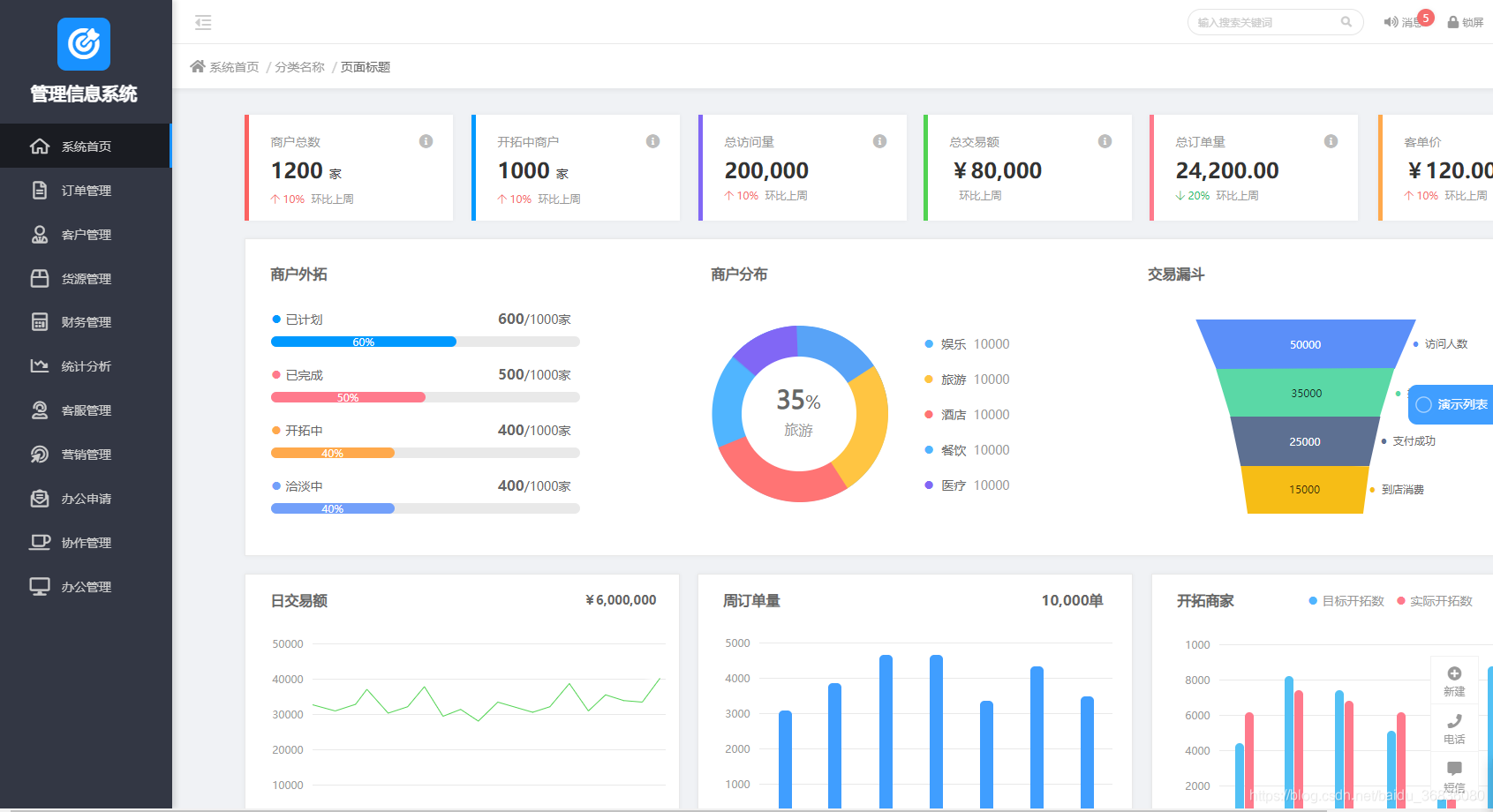
Task: Click the 洽谈中 40% progress bar
Action: click(426, 508)
